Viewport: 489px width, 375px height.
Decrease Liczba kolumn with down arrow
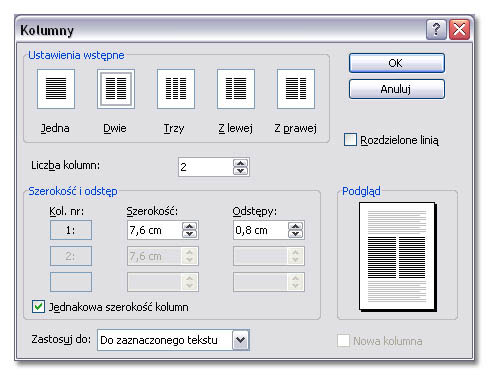[241, 171]
